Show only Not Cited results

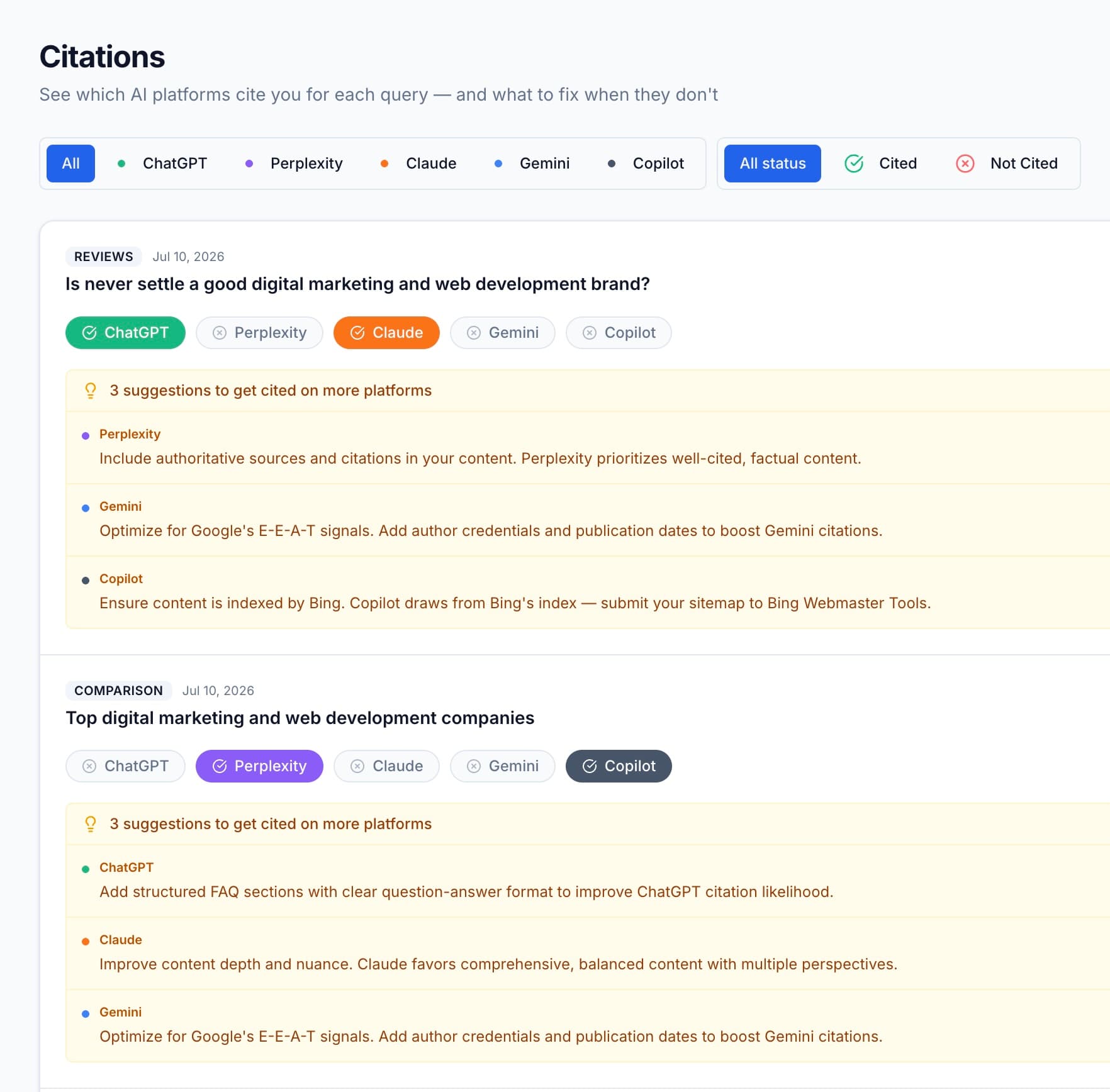1007,164
